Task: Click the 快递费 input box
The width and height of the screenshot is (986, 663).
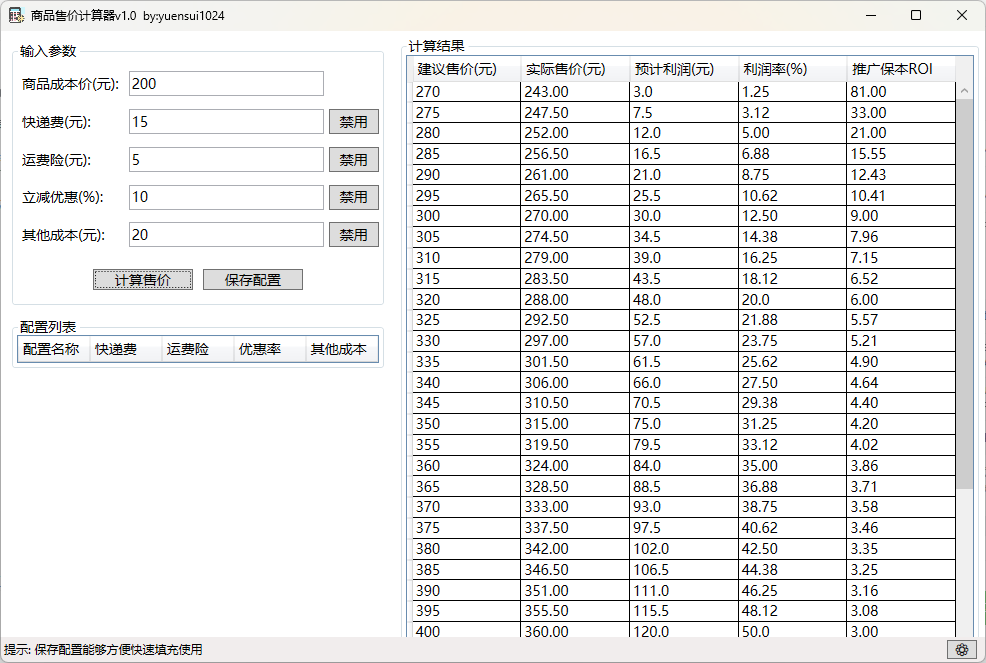Action: click(x=226, y=122)
